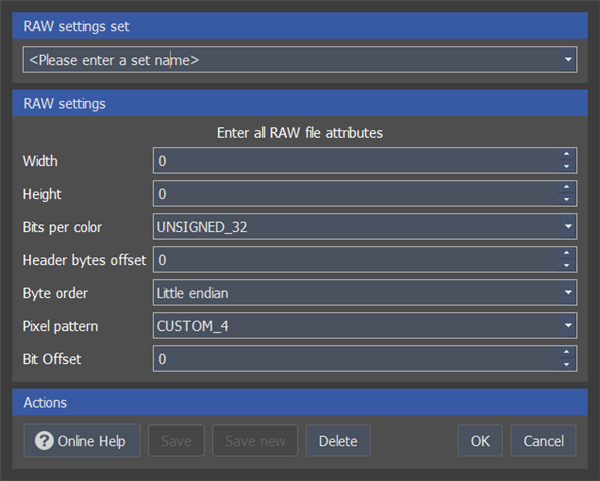Viewport: 600px width, 481px height.
Task: Increase Height with the up spinner arrow
Action: (x=566, y=187)
